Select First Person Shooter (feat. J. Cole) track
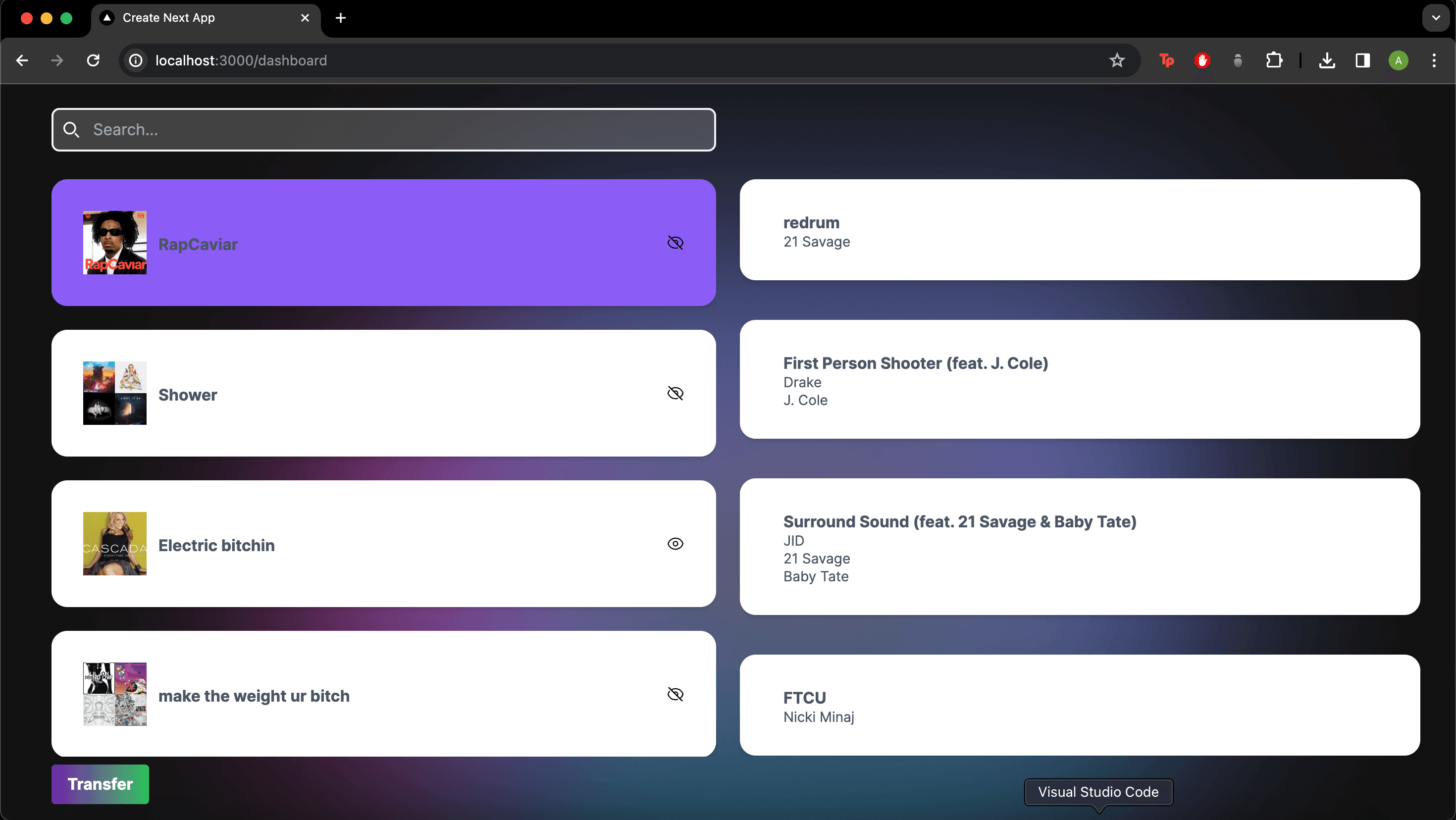The image size is (1456, 820). point(916,363)
